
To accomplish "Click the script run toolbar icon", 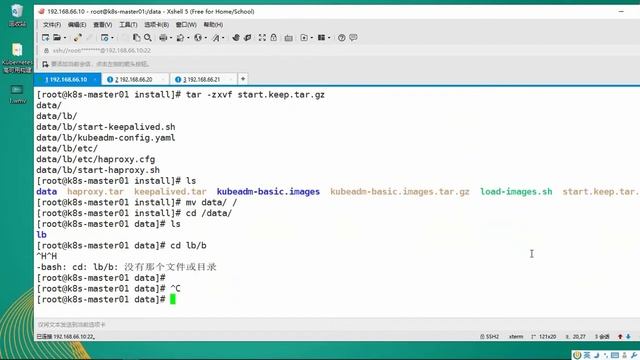I will click(x=304, y=38).
